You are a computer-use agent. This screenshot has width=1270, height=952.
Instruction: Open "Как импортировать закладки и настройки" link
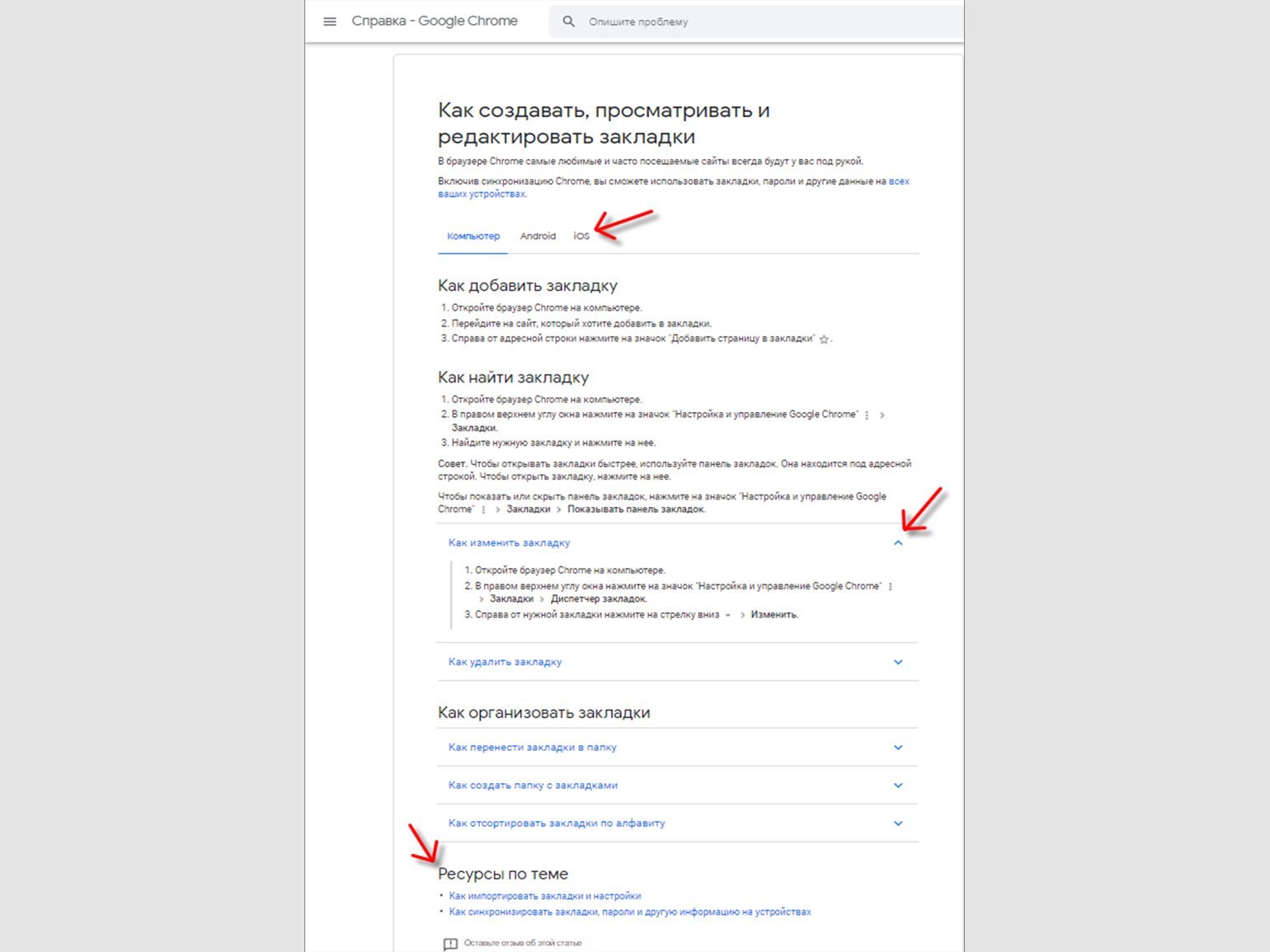point(544,896)
